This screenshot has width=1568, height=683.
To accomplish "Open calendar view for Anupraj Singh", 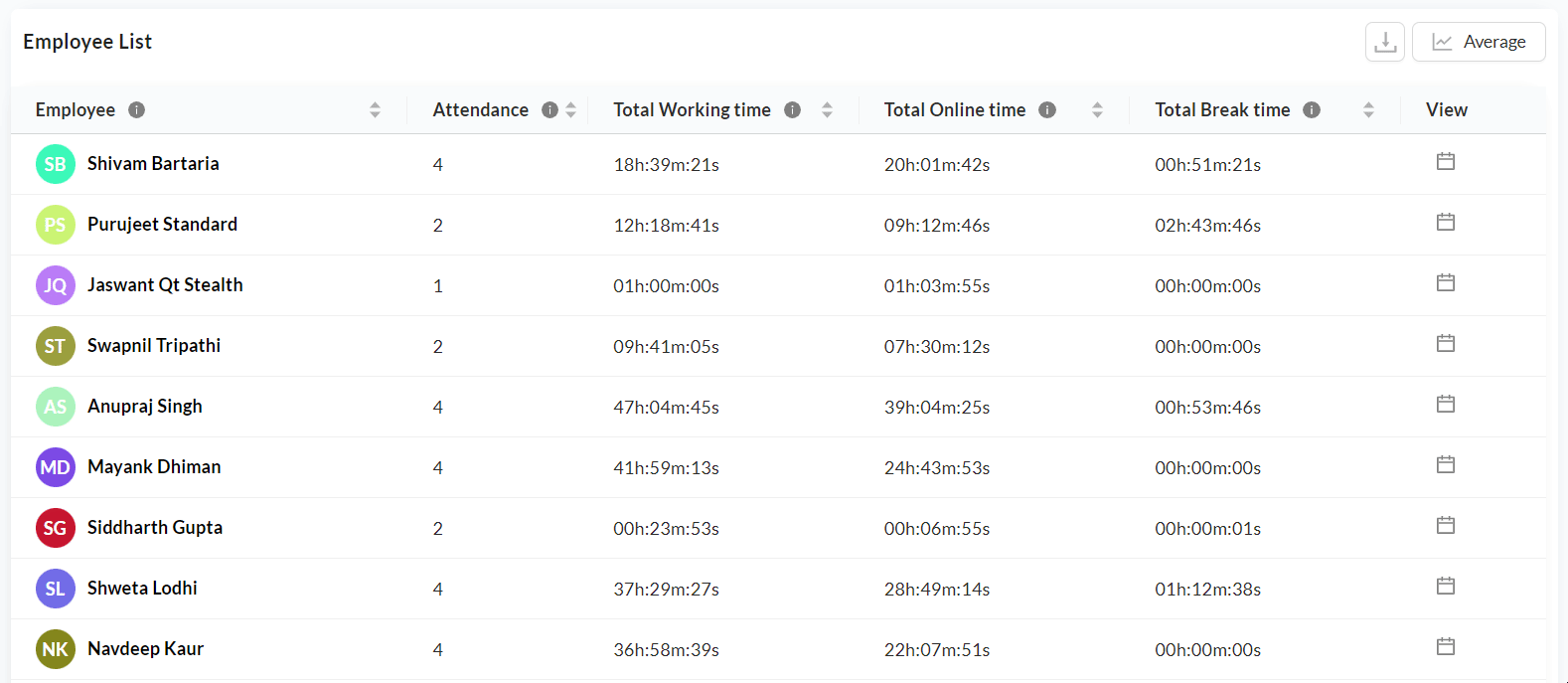I will (1446, 404).
